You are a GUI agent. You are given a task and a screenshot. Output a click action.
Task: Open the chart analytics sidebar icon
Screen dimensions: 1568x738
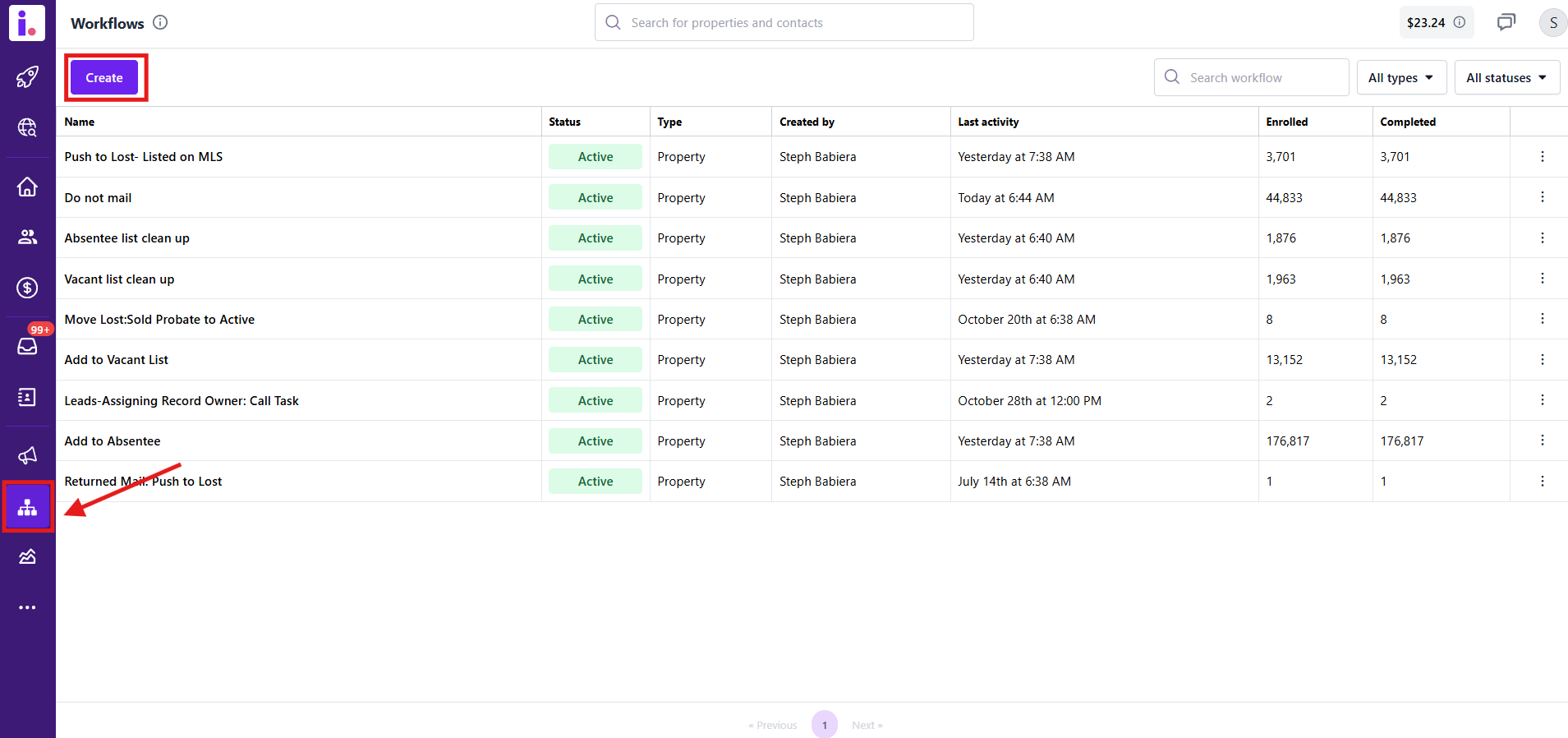(x=27, y=557)
